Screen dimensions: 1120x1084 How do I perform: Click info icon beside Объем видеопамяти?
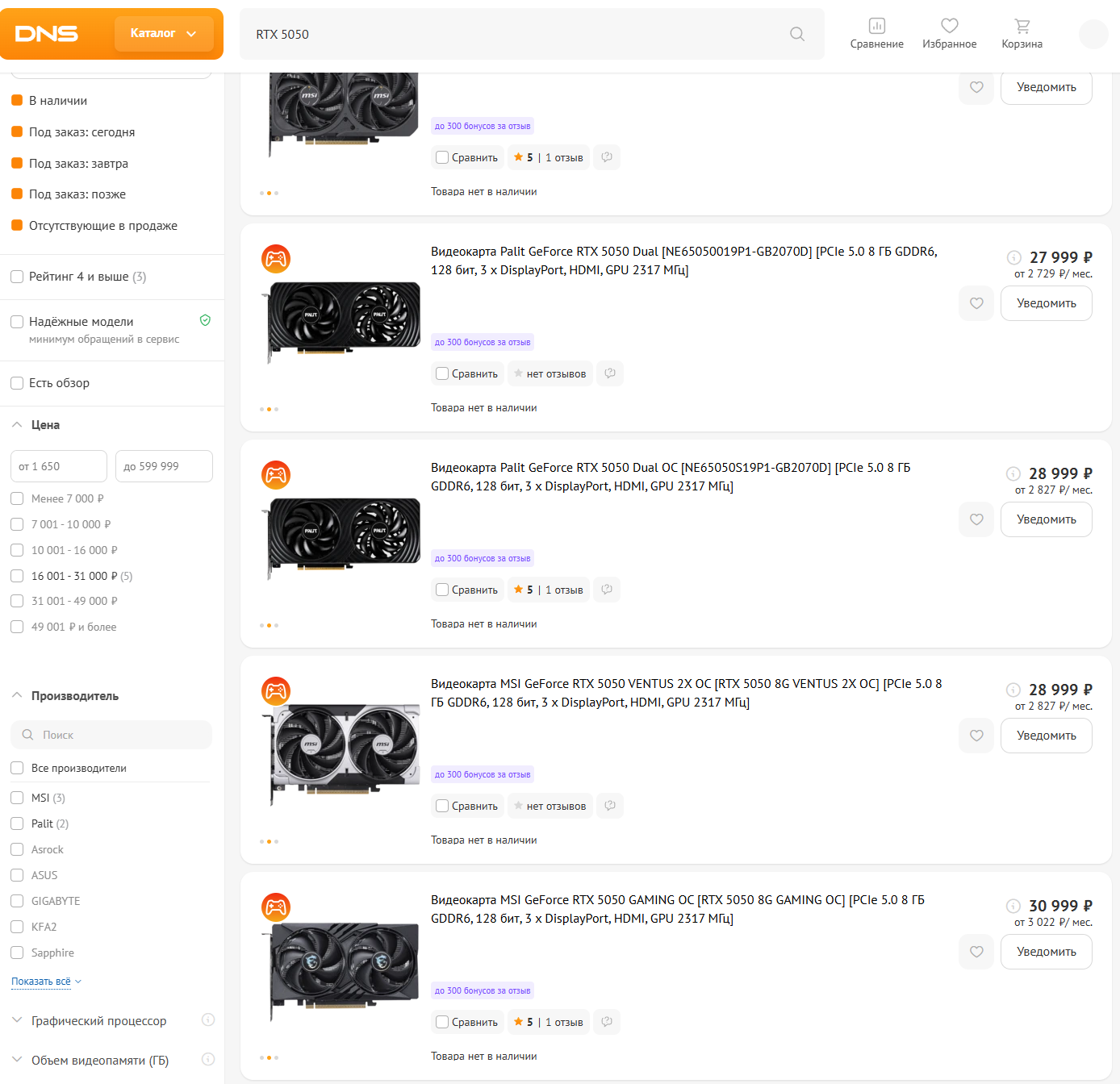tap(208, 1059)
